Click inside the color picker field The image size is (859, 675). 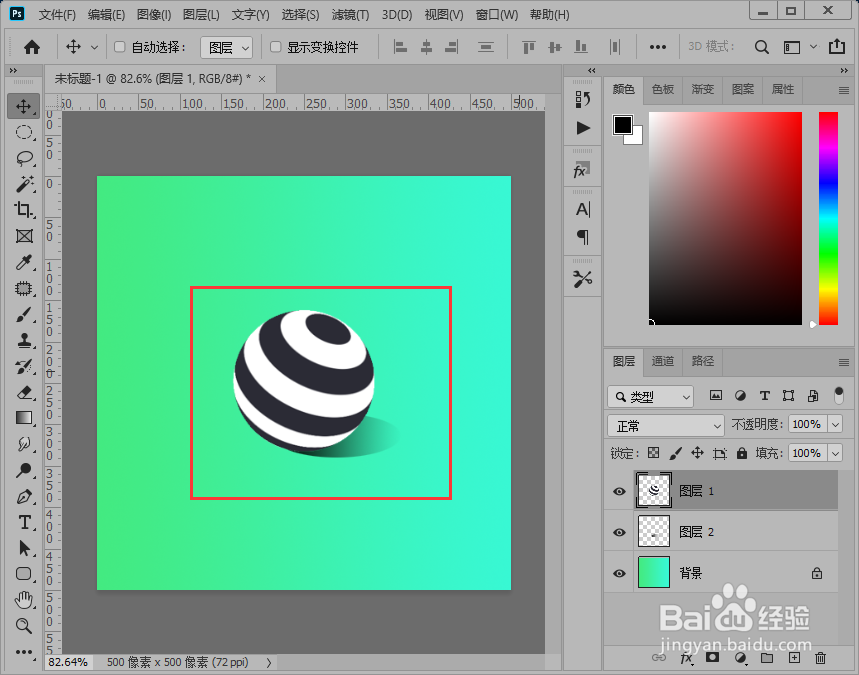point(725,219)
